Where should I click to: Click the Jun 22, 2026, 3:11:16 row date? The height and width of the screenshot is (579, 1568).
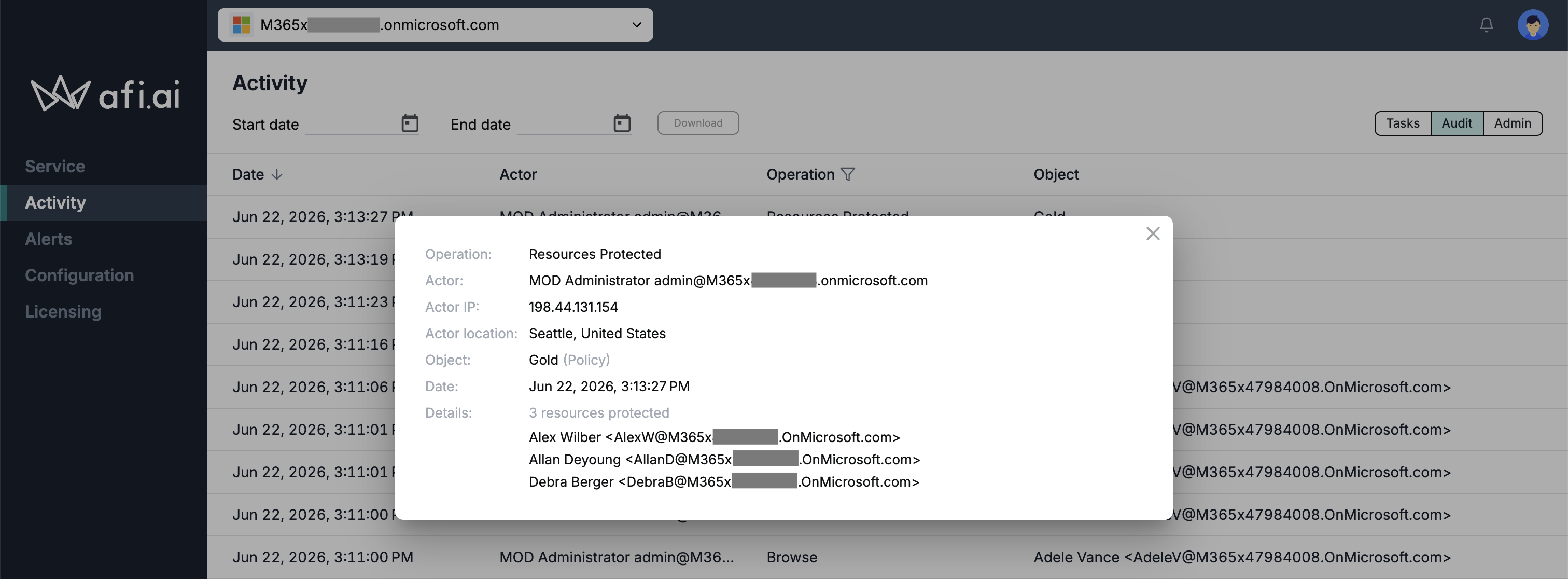(x=314, y=344)
